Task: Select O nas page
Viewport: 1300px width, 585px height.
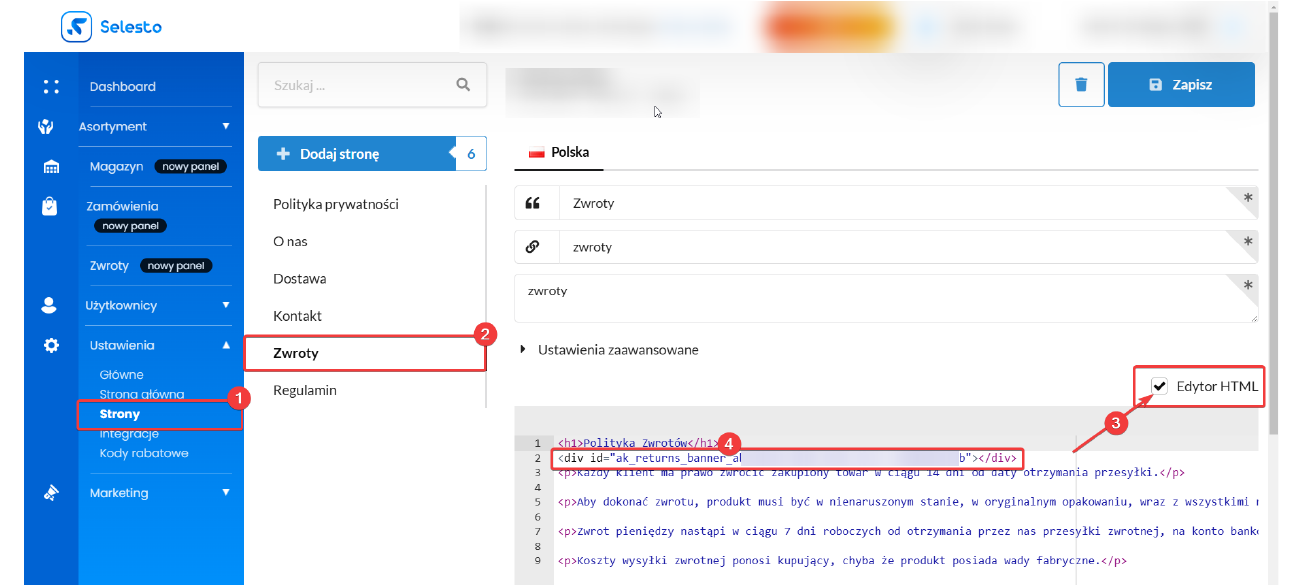Action: (x=291, y=241)
